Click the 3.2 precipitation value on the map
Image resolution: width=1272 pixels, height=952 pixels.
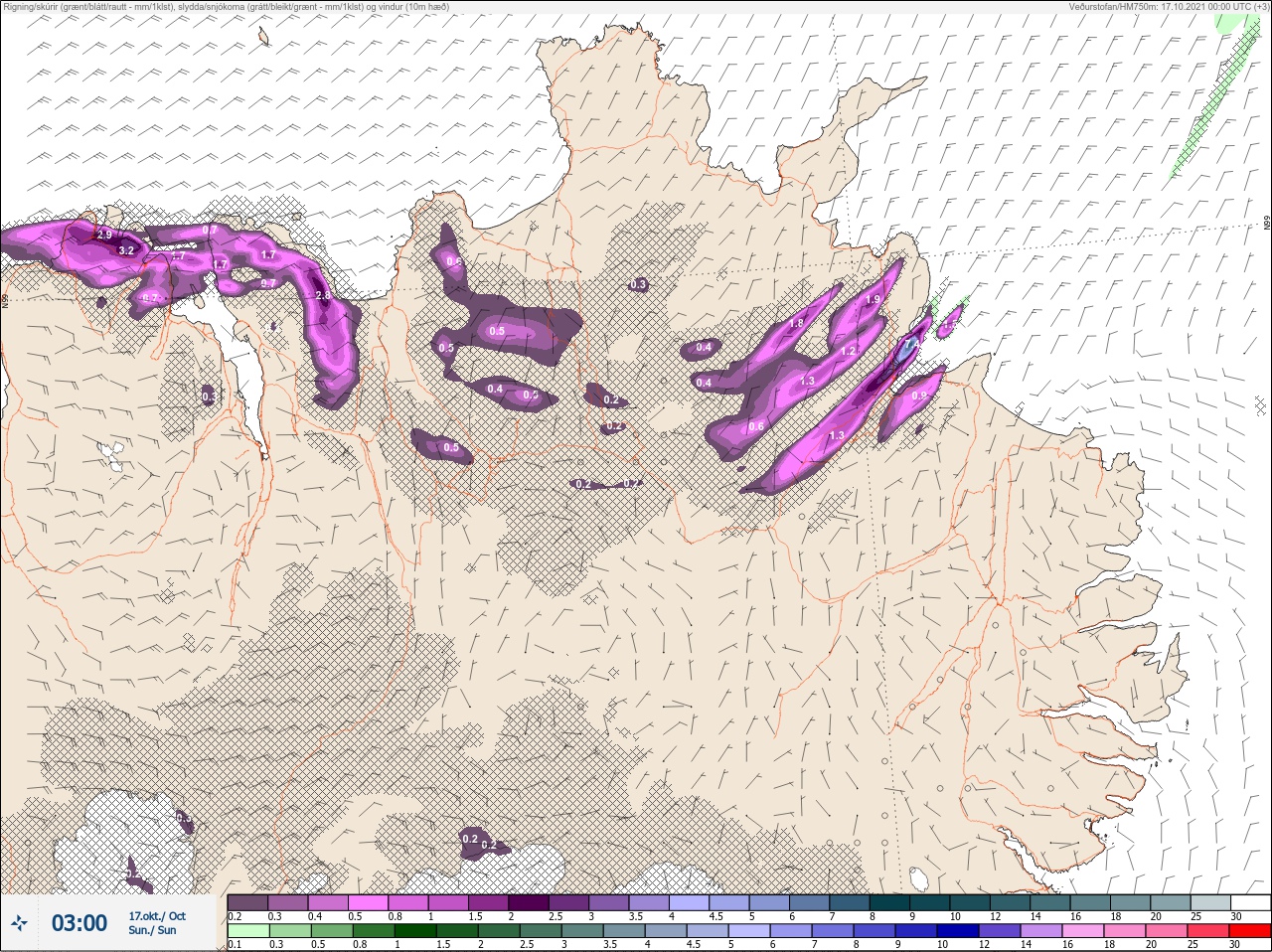125,250
